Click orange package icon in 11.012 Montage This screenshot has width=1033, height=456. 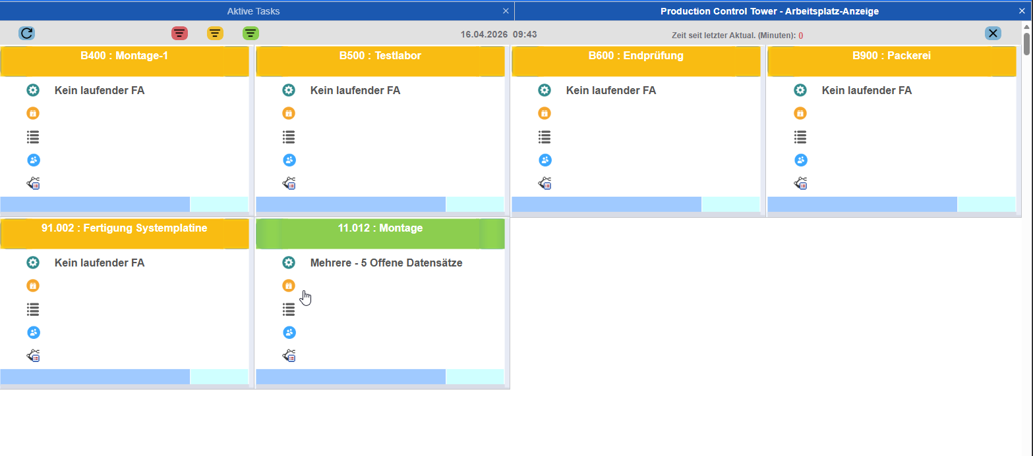[x=289, y=286]
